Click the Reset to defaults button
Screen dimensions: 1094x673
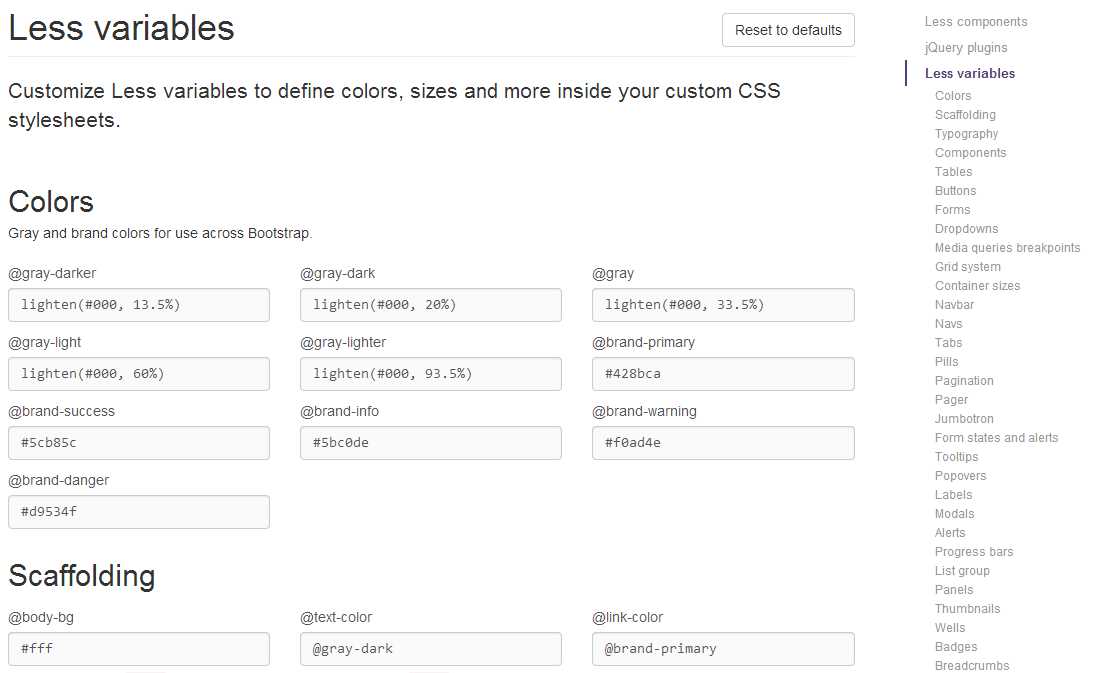tap(787, 30)
